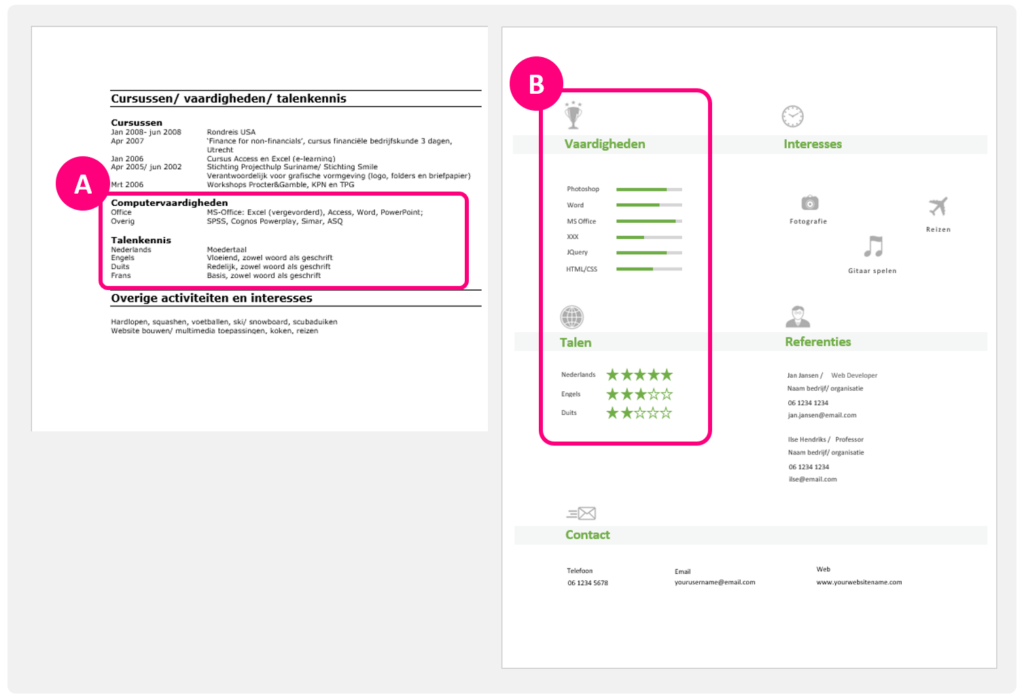Click the person icon above Referenties

[797, 316]
